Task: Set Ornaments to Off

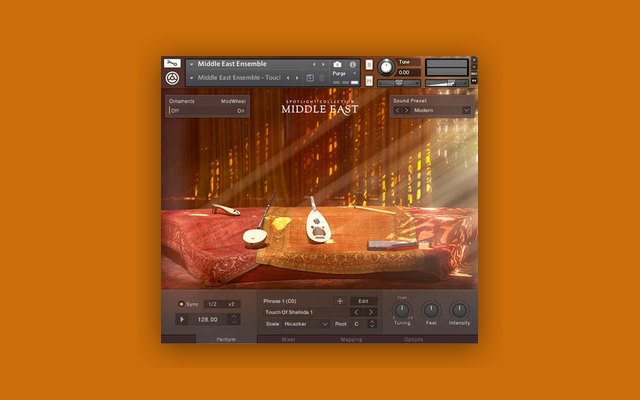Action: tap(175, 111)
